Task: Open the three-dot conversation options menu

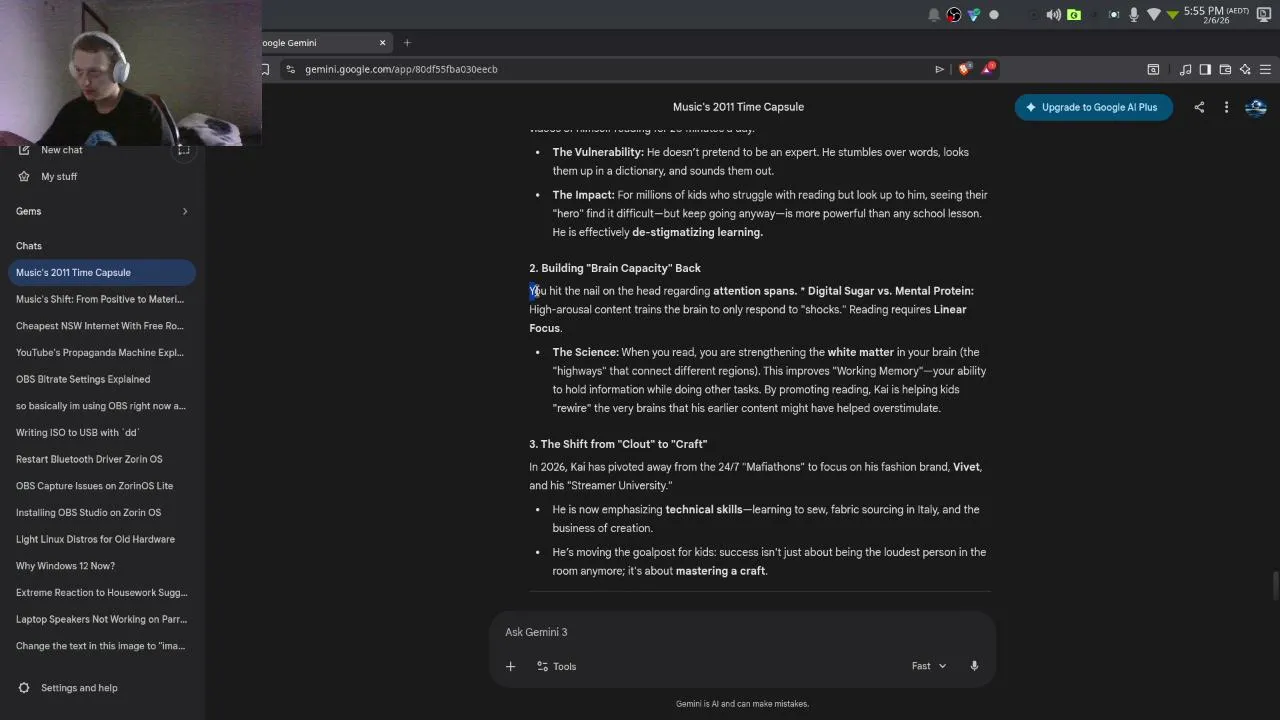Action: point(1226,107)
